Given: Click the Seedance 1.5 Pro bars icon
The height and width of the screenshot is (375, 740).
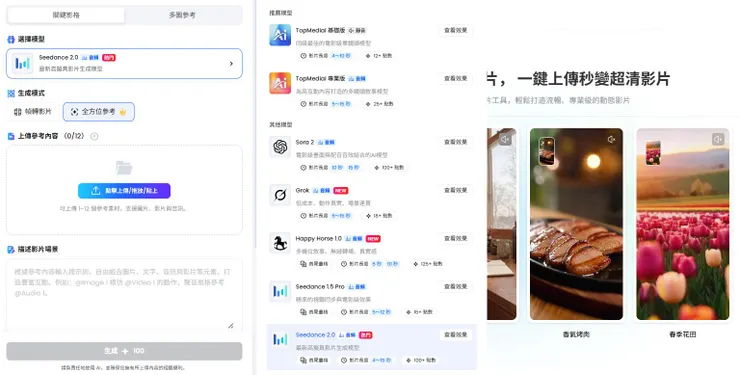Looking at the screenshot, I should 280,292.
